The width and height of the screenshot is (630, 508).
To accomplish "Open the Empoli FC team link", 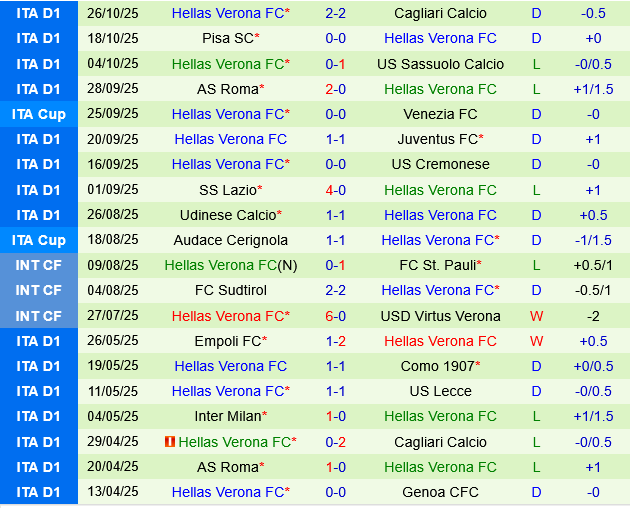I will tap(227, 341).
